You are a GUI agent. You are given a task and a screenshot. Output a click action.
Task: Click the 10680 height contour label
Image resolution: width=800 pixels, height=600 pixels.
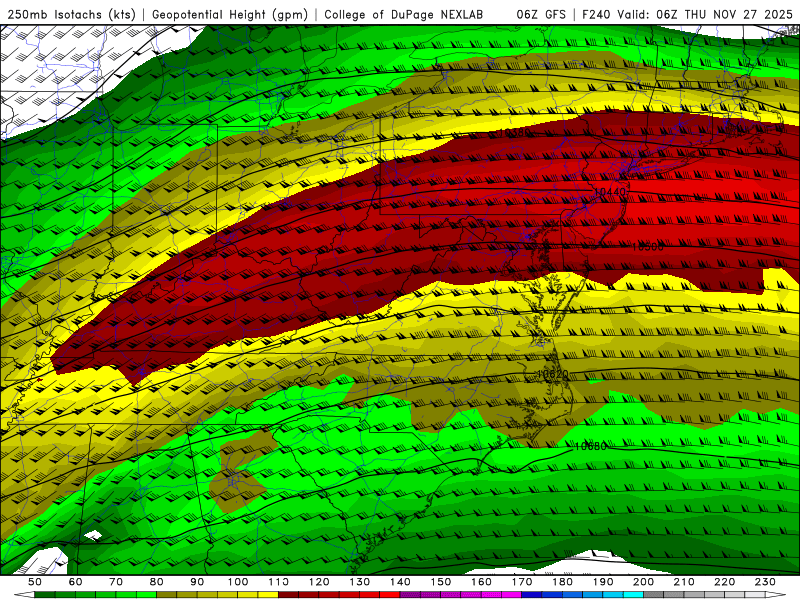click(590, 446)
